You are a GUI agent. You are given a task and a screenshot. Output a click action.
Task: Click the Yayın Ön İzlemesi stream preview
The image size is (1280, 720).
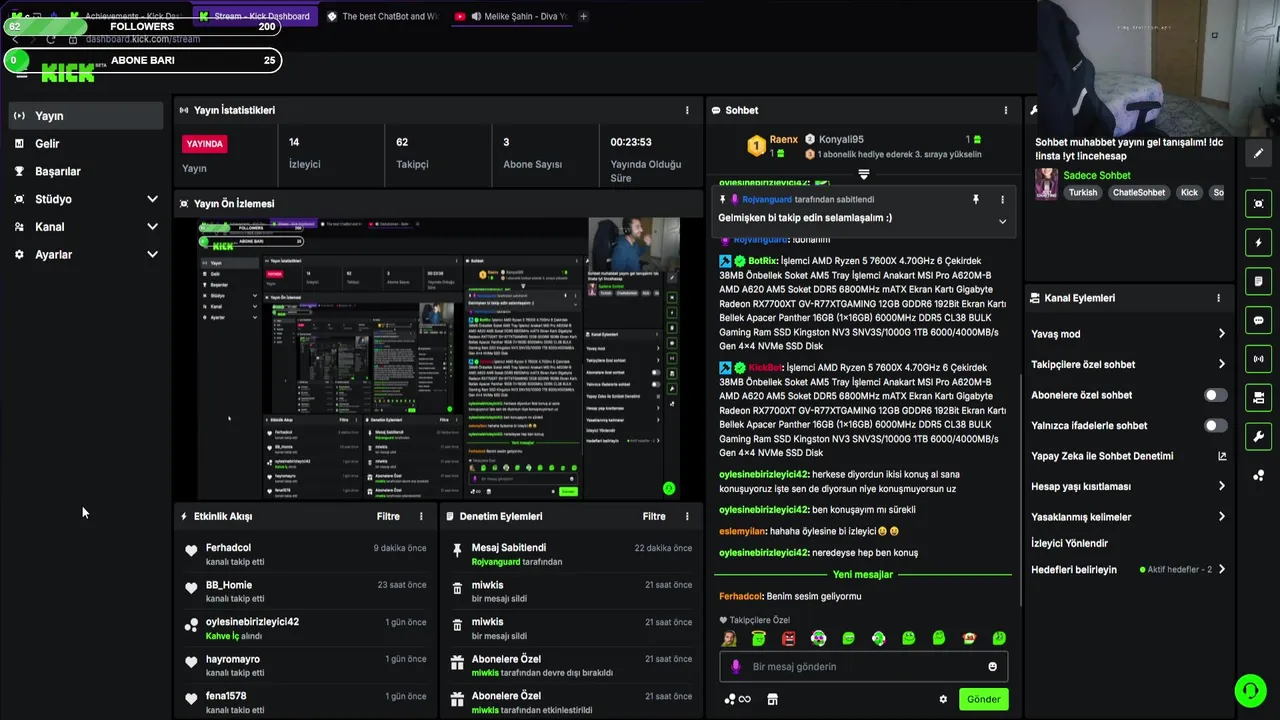[x=439, y=358]
